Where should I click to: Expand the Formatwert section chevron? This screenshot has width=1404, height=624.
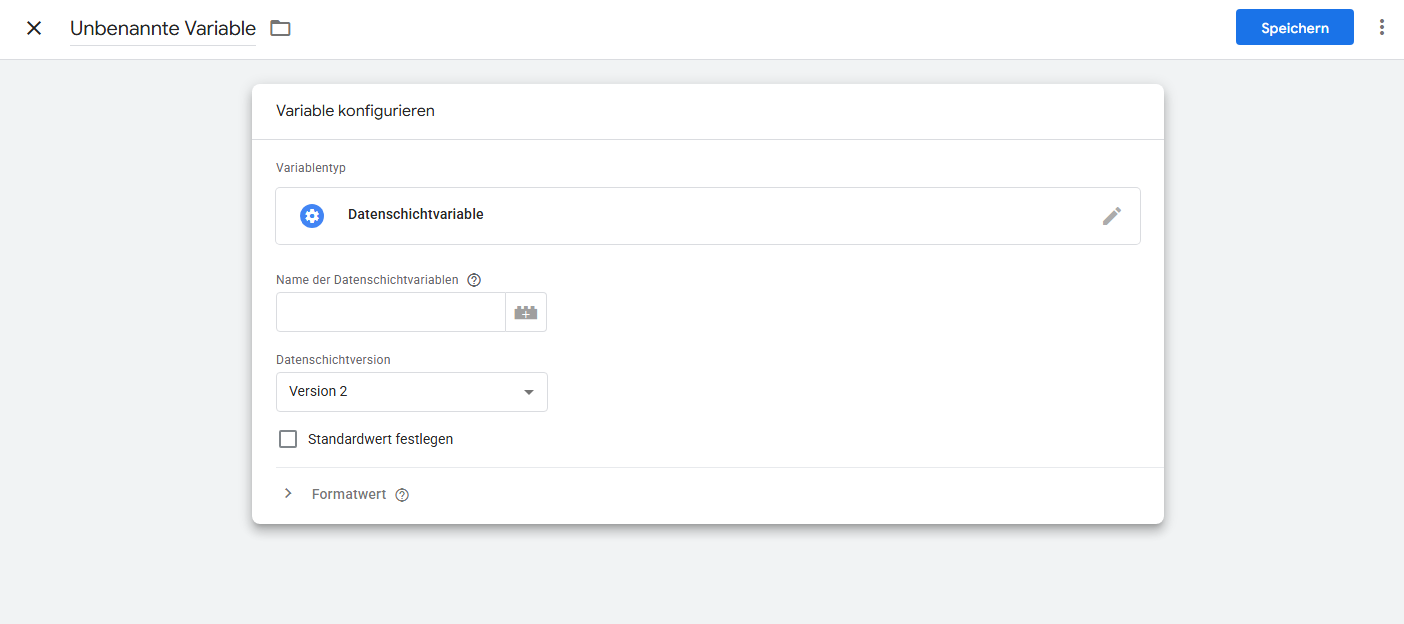coord(288,494)
